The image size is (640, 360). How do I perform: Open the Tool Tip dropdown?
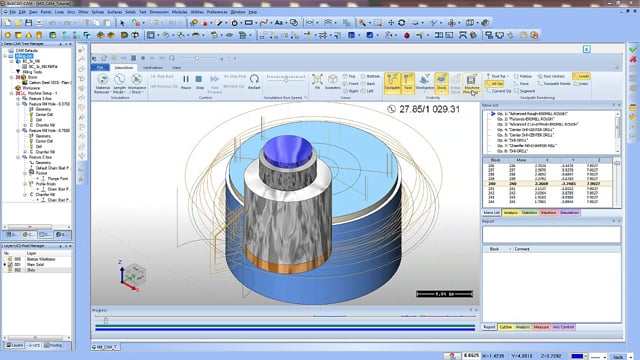tap(497, 76)
